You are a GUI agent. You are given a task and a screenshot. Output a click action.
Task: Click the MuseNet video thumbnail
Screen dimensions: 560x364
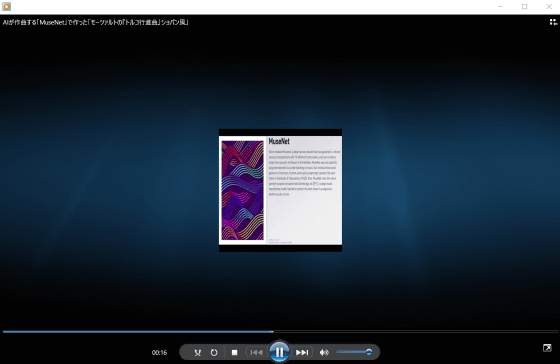(280, 190)
